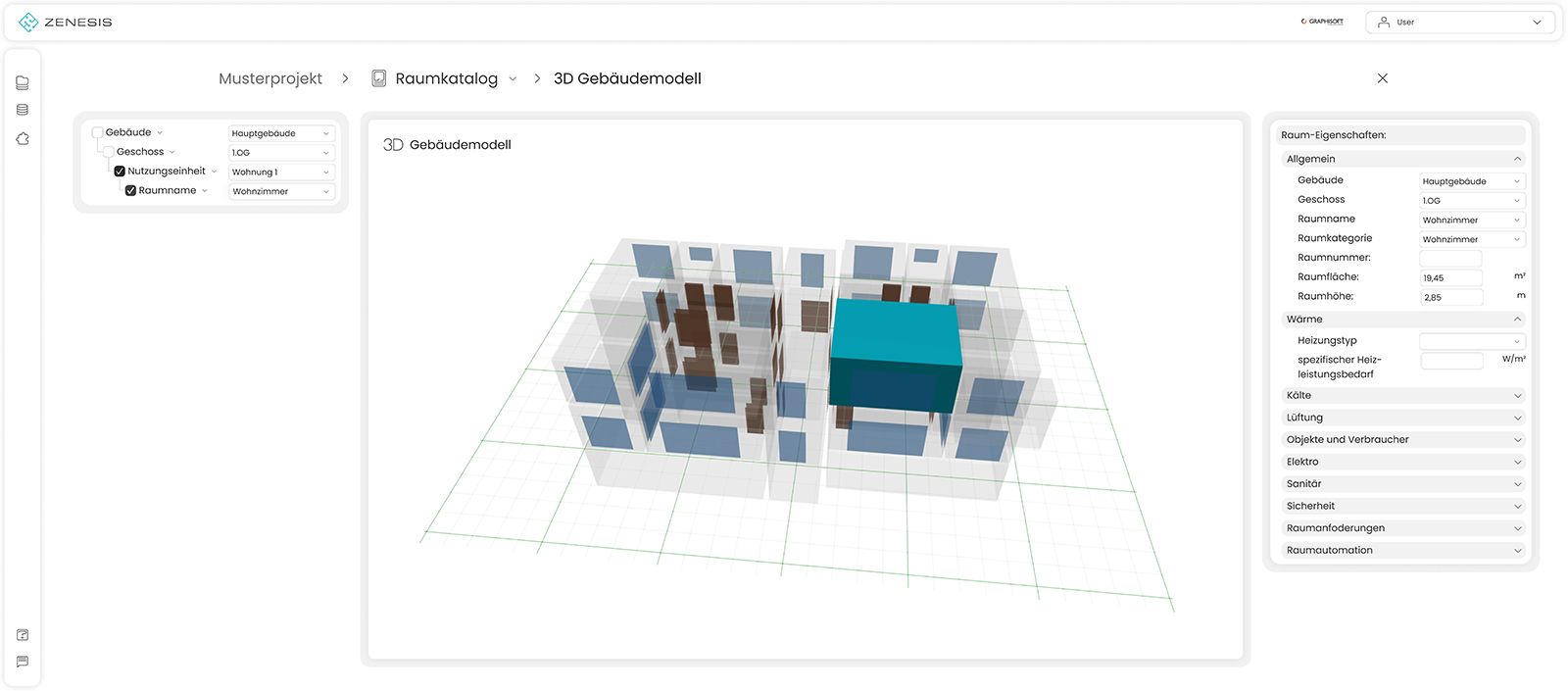Toggle the Gebäude checkbox in filter tree
The image size is (1568, 691).
(97, 132)
